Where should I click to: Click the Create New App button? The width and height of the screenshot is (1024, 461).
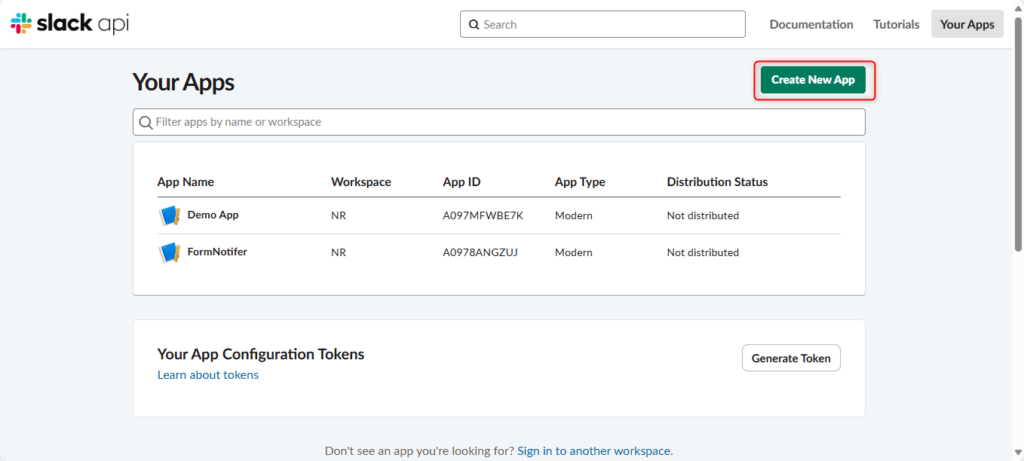coord(813,80)
